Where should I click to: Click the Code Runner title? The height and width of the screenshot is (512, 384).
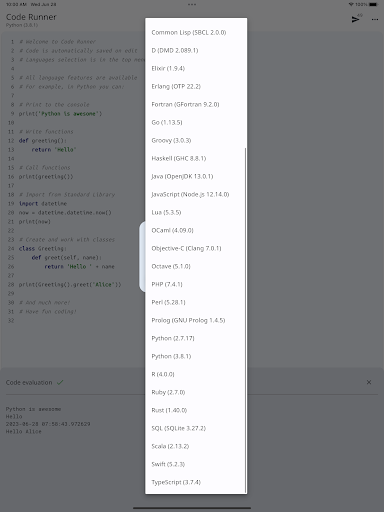[31, 17]
